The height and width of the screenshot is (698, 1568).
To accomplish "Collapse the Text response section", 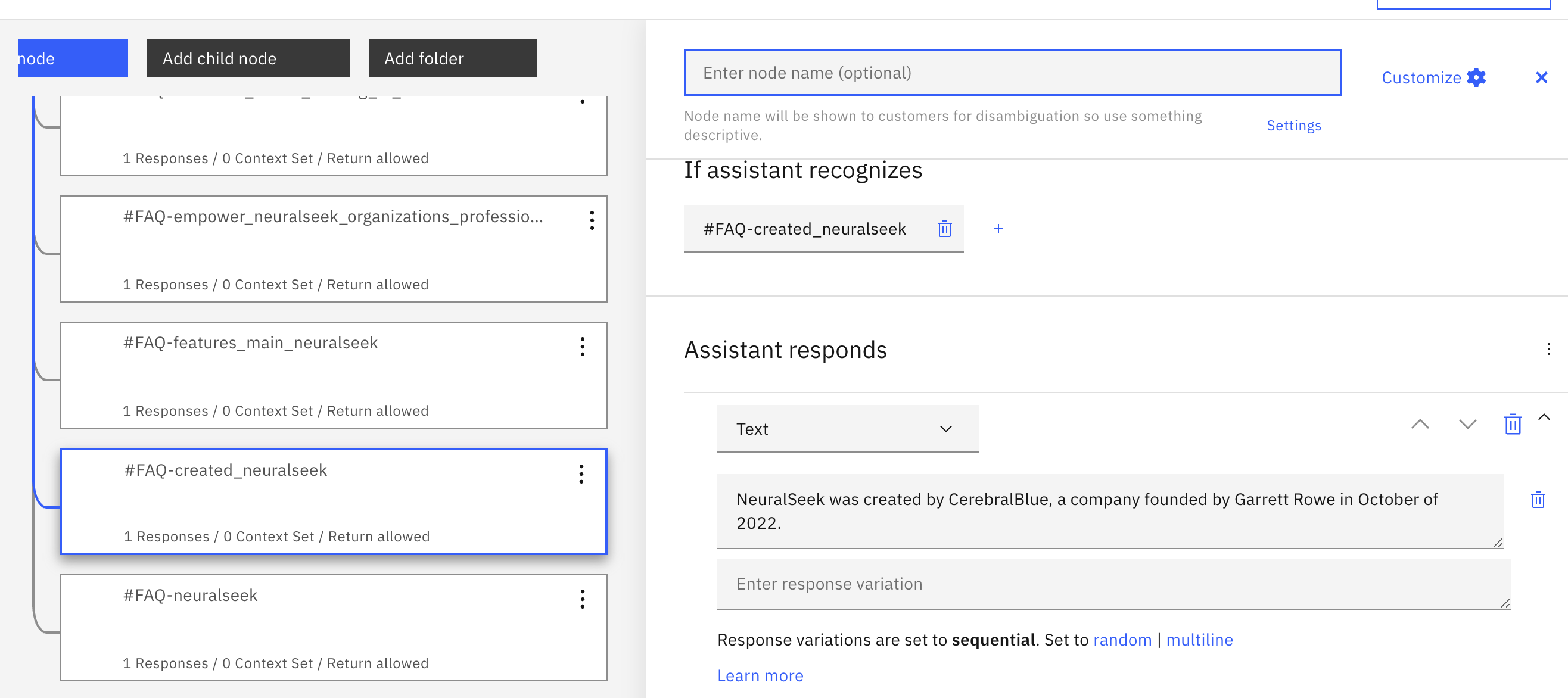I will tap(1544, 417).
